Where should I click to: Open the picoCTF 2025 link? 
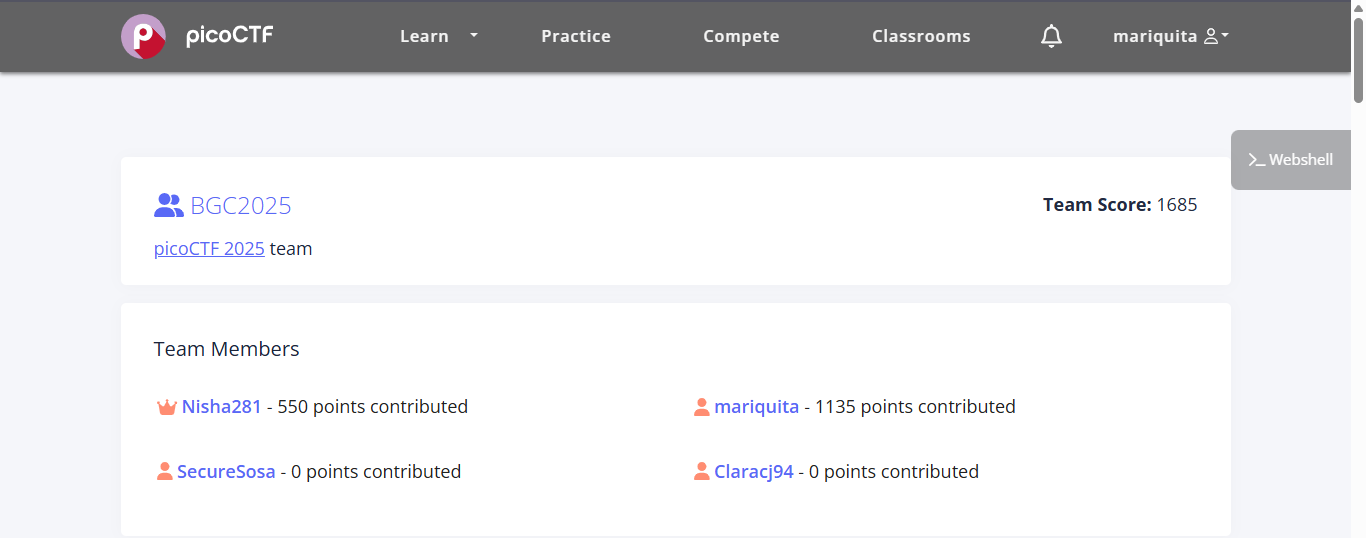point(209,249)
